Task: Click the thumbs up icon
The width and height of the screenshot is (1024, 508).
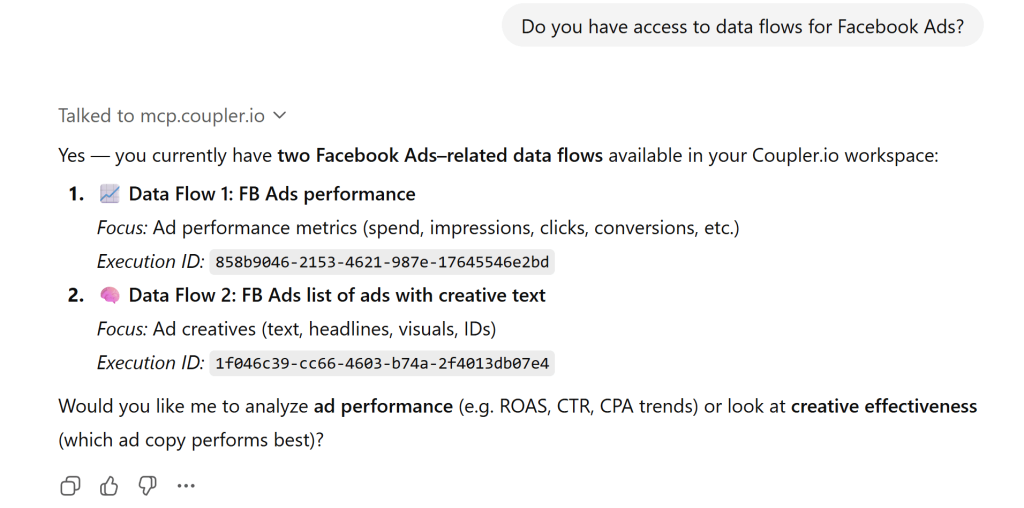Action: [109, 486]
